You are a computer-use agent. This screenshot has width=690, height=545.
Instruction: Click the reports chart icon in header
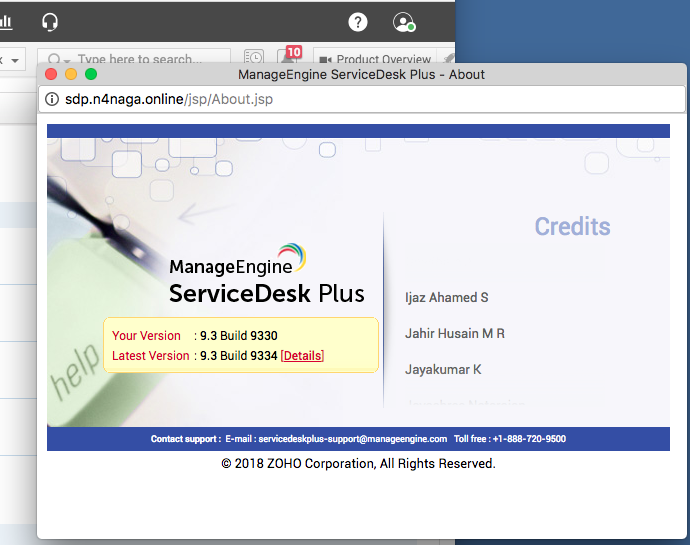pos(6,22)
